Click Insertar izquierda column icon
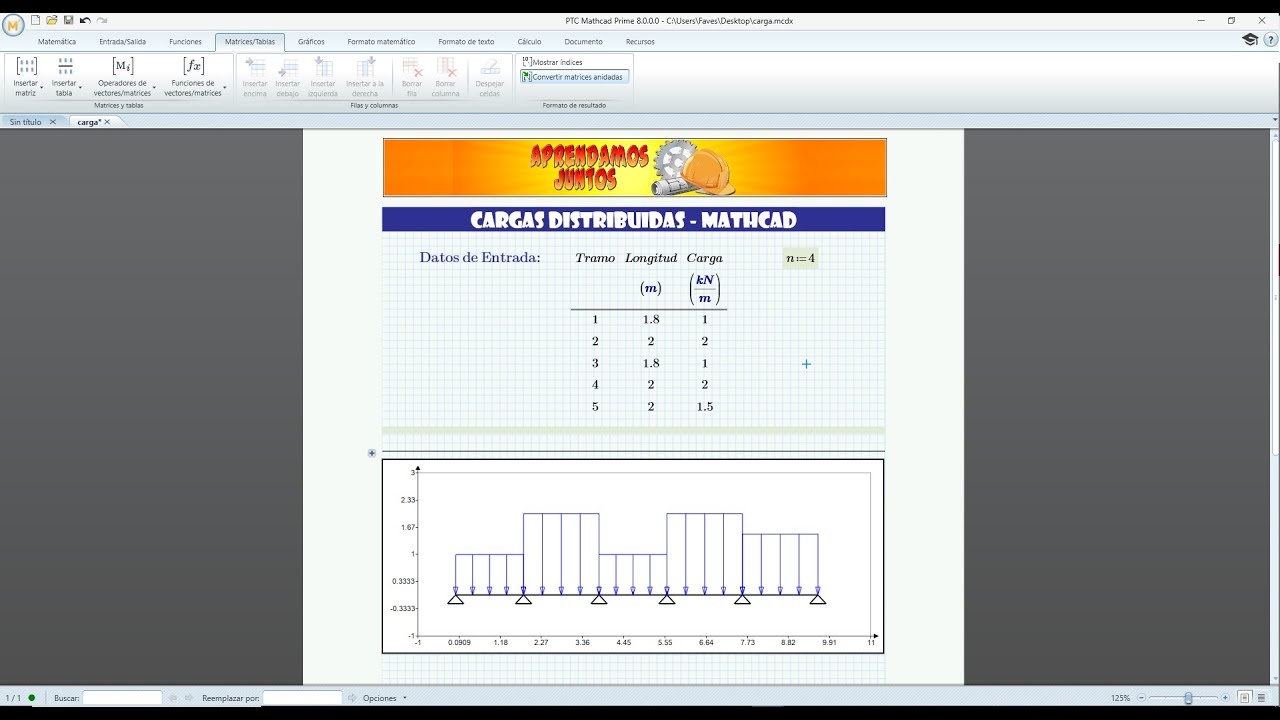The width and height of the screenshot is (1280, 720). click(x=323, y=67)
